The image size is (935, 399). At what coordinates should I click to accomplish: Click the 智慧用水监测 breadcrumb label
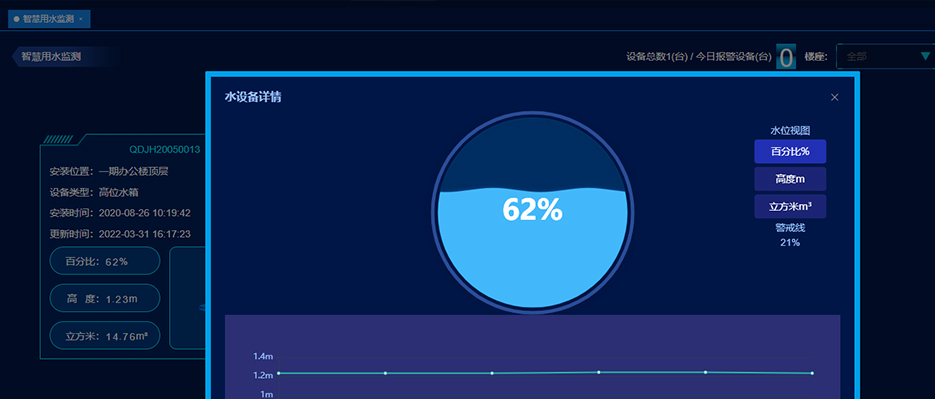point(51,57)
